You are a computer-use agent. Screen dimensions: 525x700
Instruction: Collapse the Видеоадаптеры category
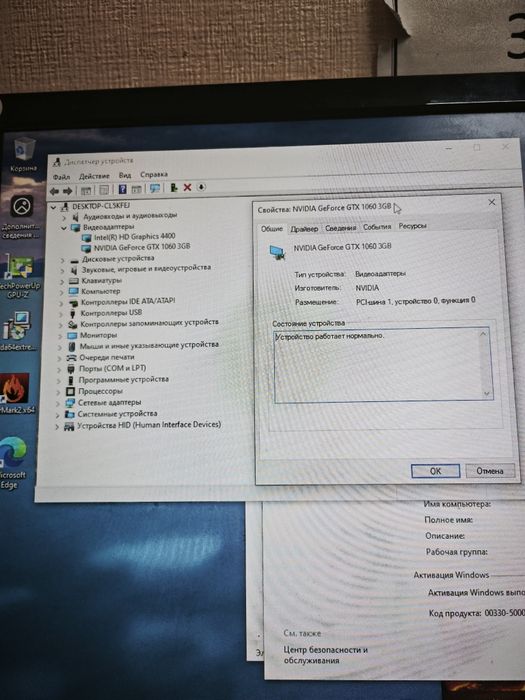64,228
